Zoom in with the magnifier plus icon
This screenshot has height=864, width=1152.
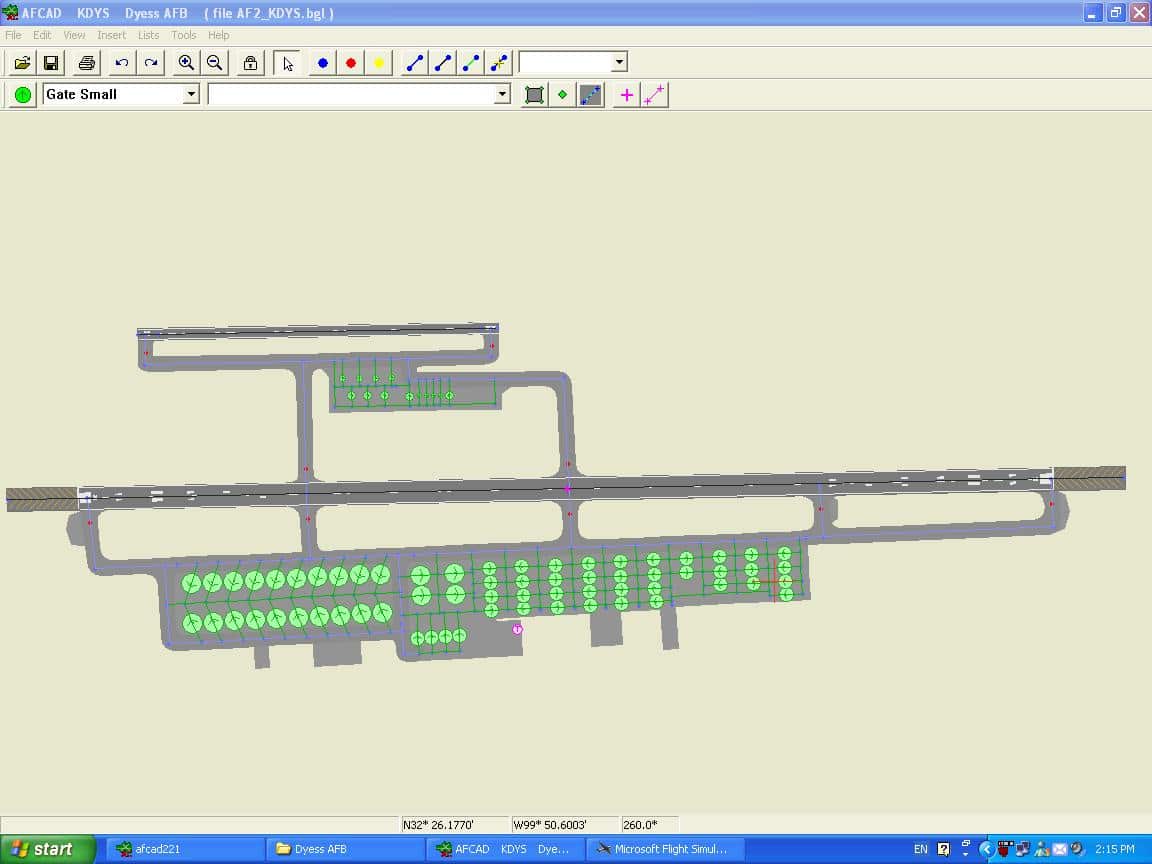coord(186,63)
